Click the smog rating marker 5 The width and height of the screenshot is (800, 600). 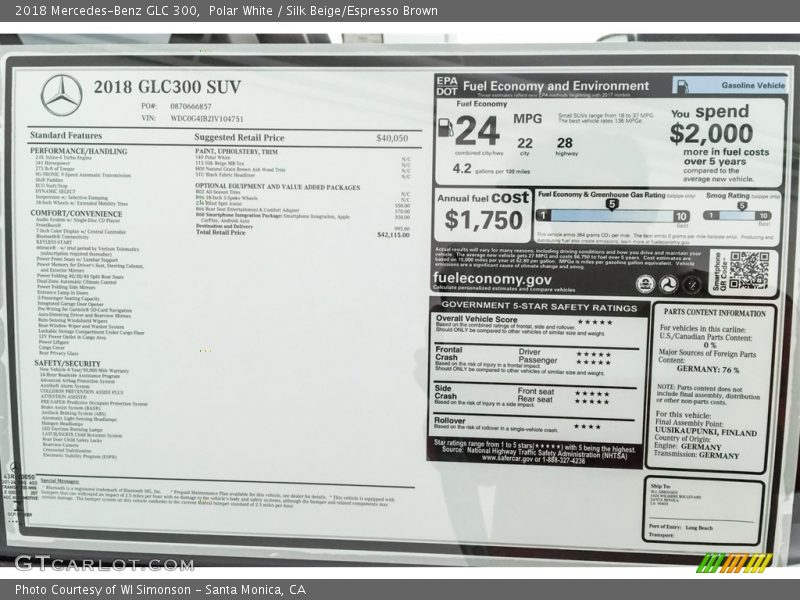[x=742, y=206]
